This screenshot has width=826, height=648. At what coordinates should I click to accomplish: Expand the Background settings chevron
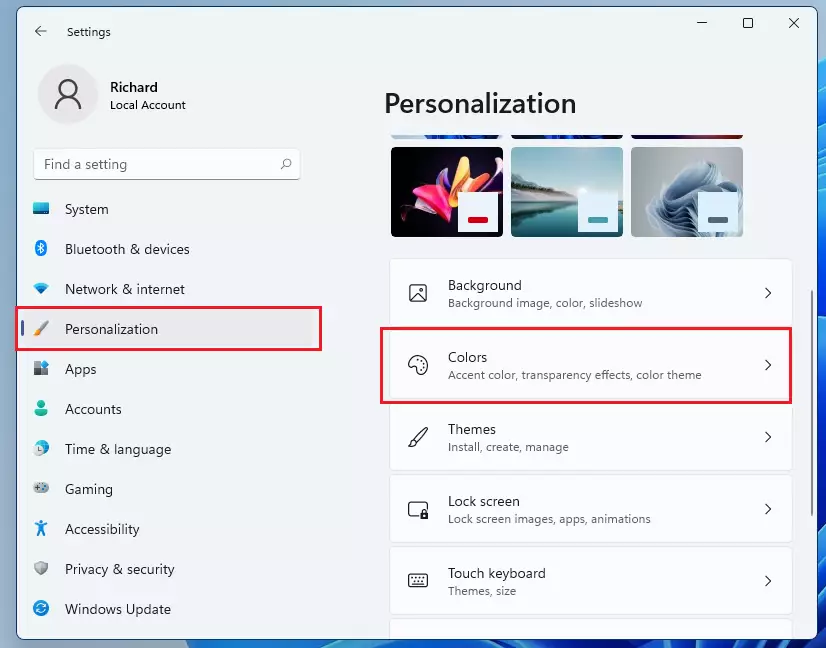click(x=768, y=293)
